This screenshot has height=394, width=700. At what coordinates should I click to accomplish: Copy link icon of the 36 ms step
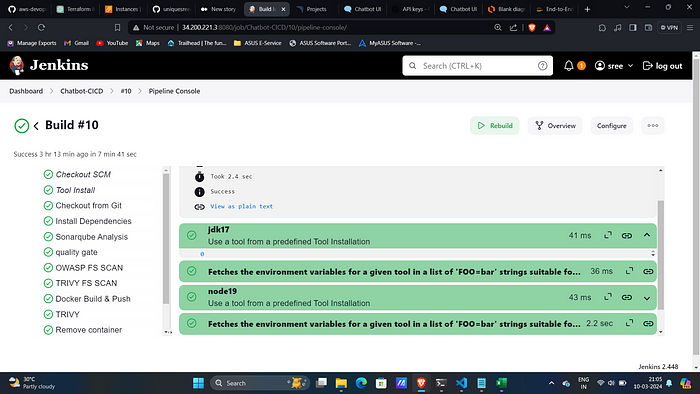point(648,271)
